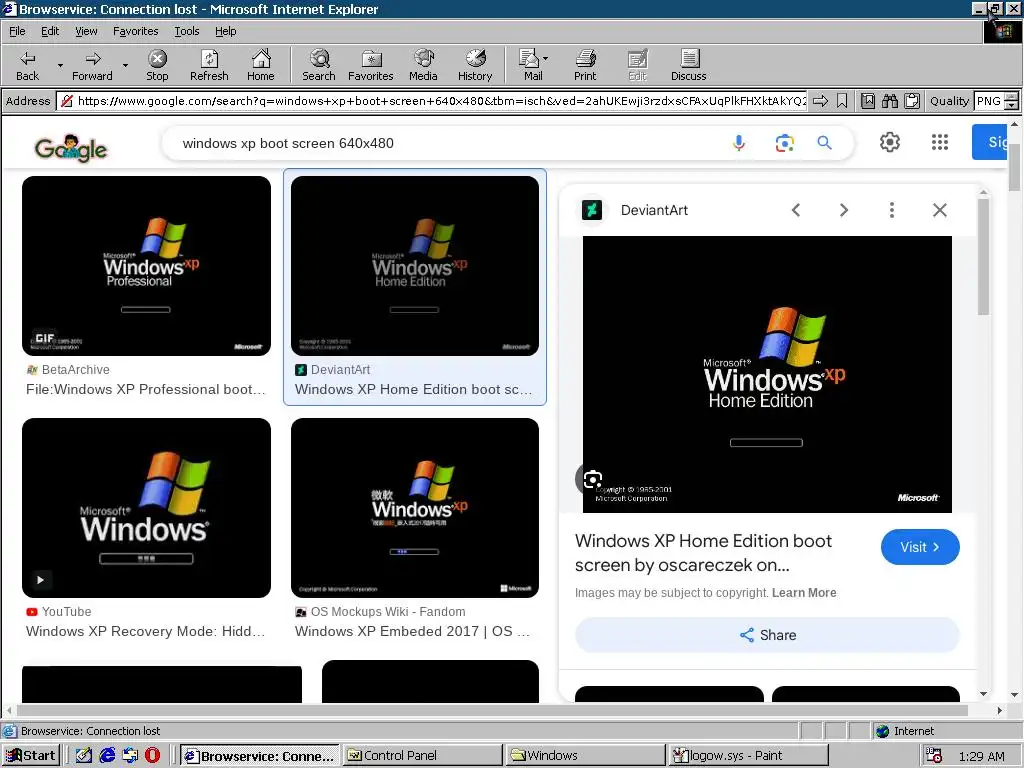Click the Go arrow next to the address bar
The width and height of the screenshot is (1024, 768).
pos(820,101)
